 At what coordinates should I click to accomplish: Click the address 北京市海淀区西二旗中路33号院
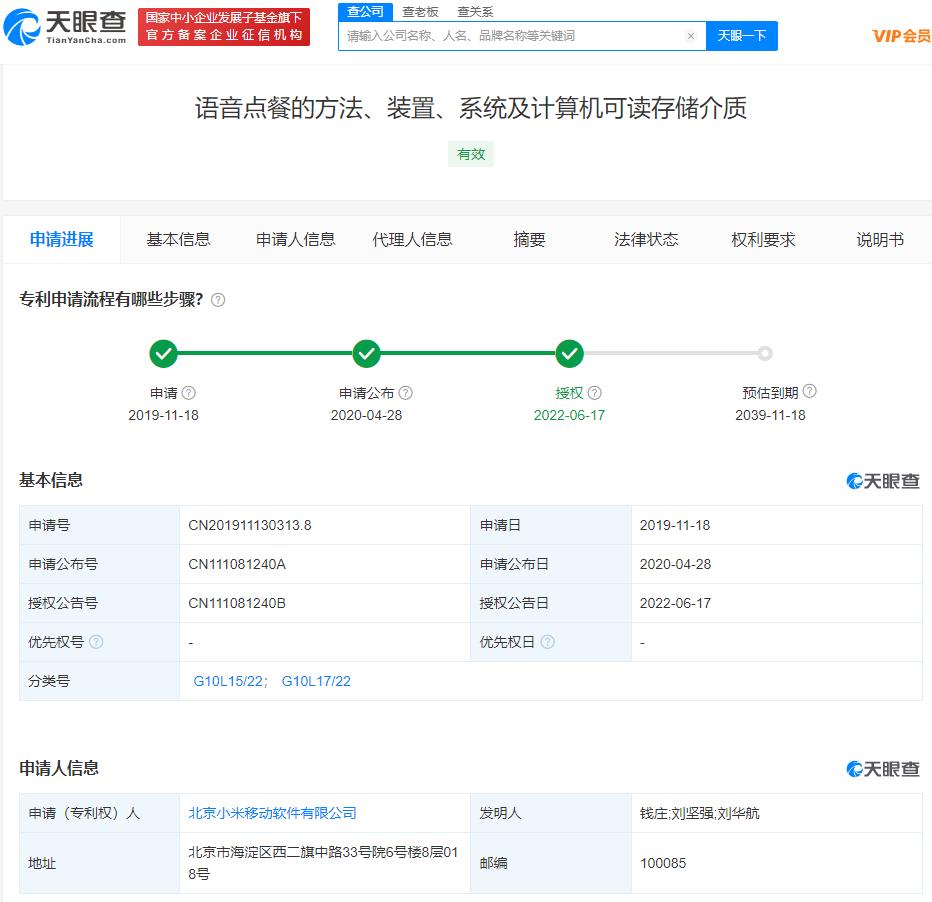click(323, 863)
